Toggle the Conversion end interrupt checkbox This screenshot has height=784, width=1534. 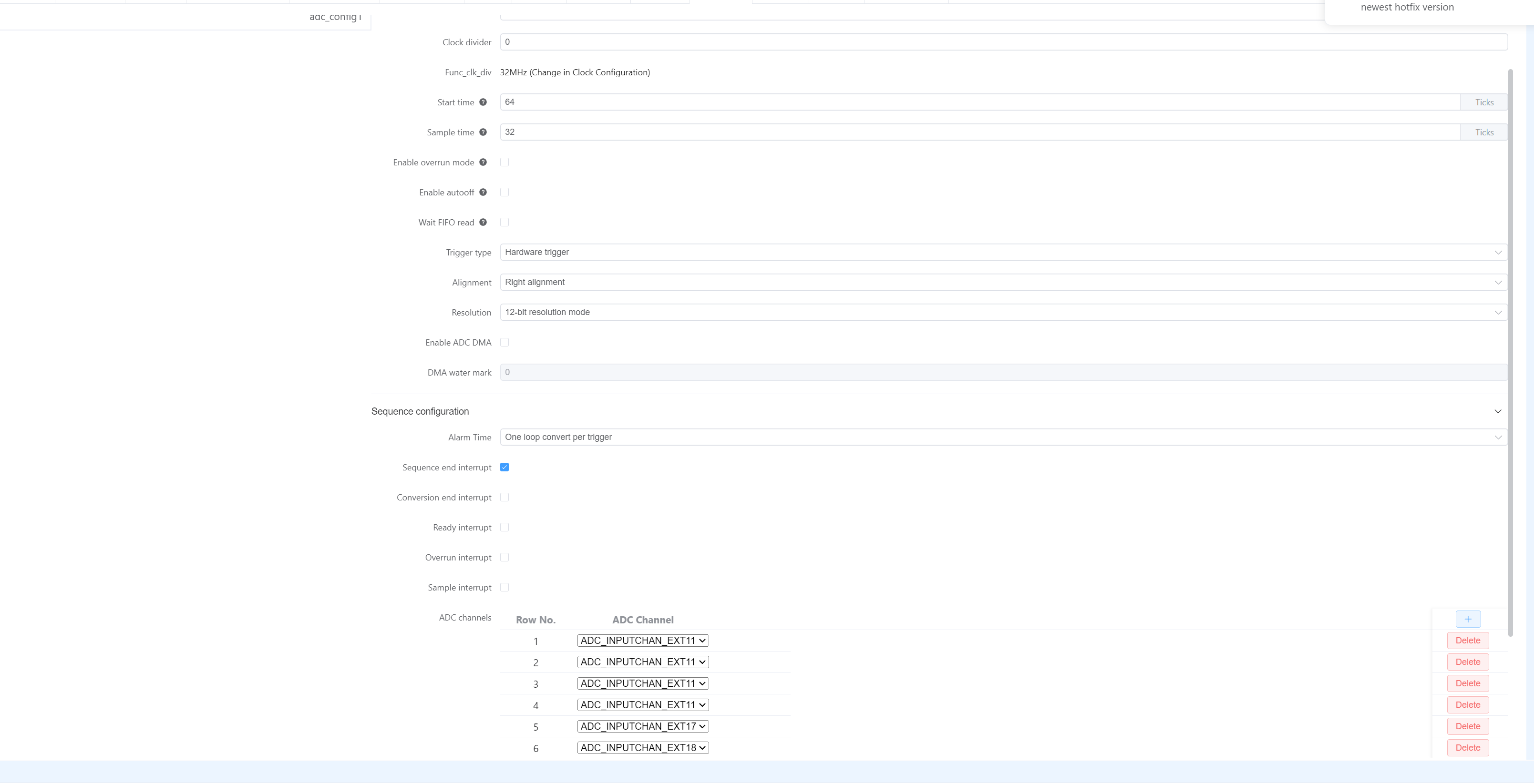504,497
